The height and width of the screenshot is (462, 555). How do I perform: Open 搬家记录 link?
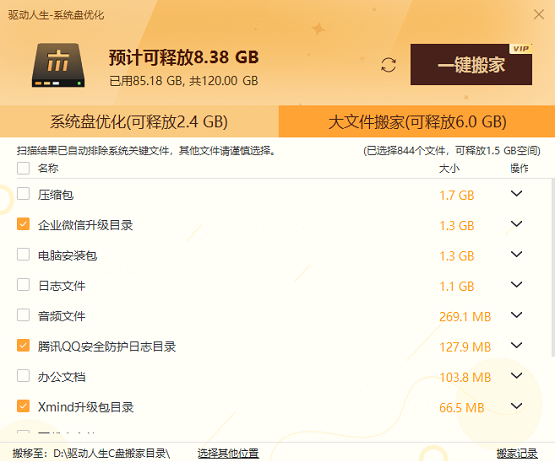[517, 453]
